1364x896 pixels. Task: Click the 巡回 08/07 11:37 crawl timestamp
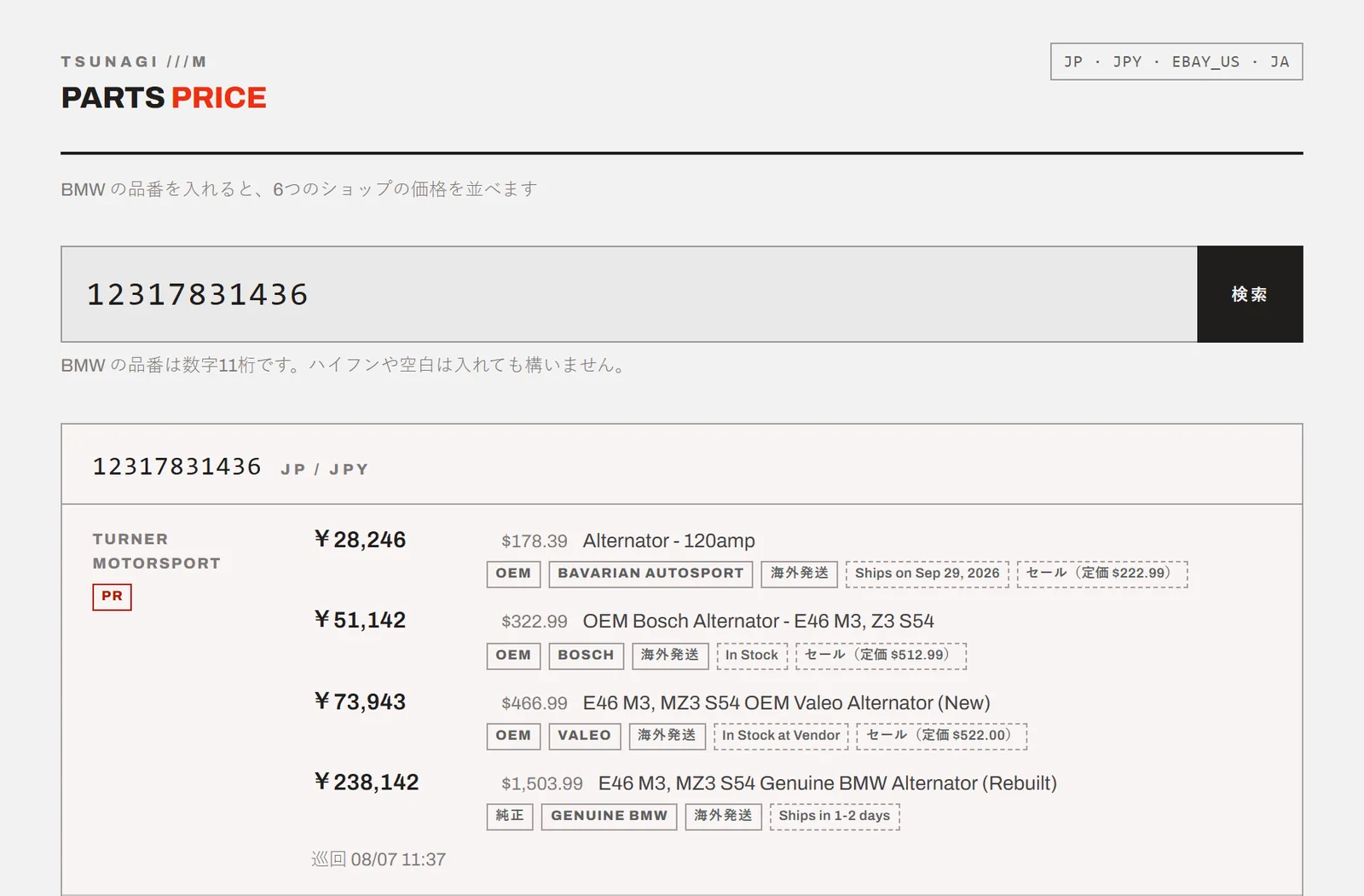coord(379,859)
